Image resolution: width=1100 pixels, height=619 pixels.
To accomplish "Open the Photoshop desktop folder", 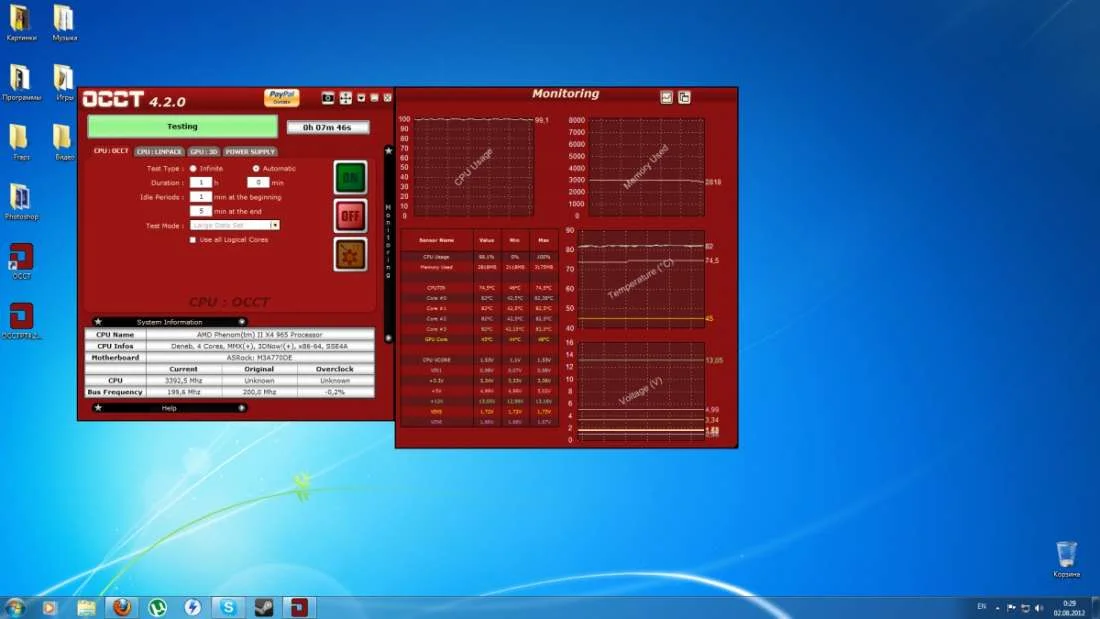I will [x=21, y=202].
